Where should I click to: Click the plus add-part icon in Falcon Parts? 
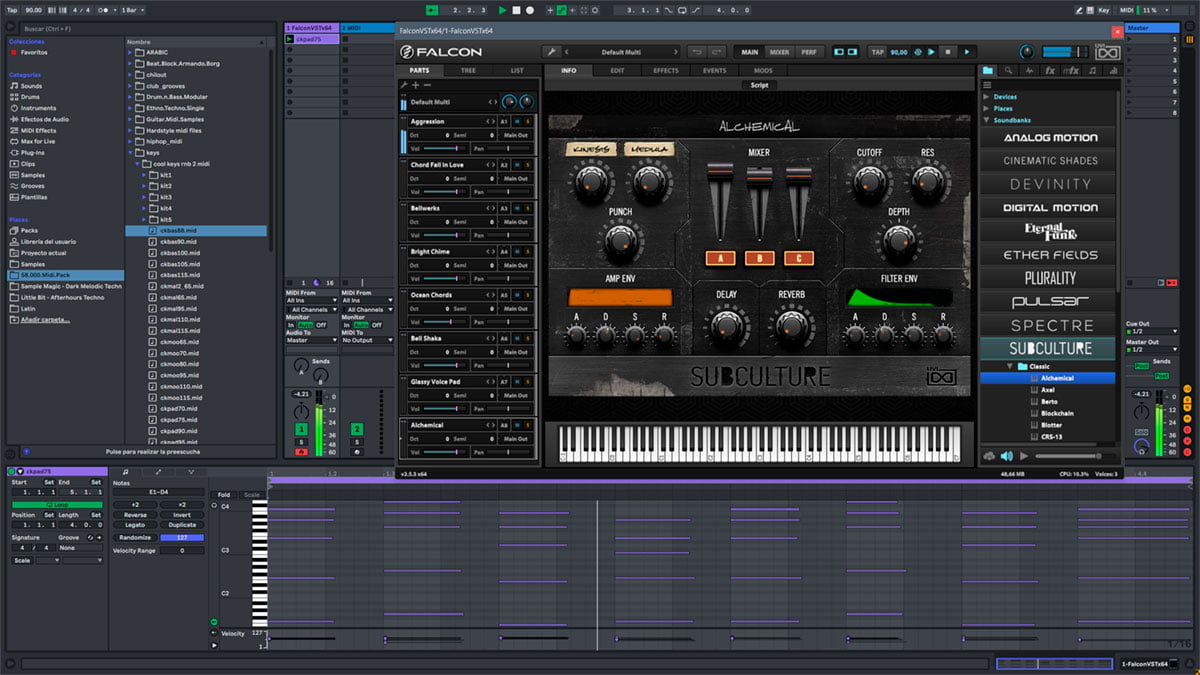[415, 85]
